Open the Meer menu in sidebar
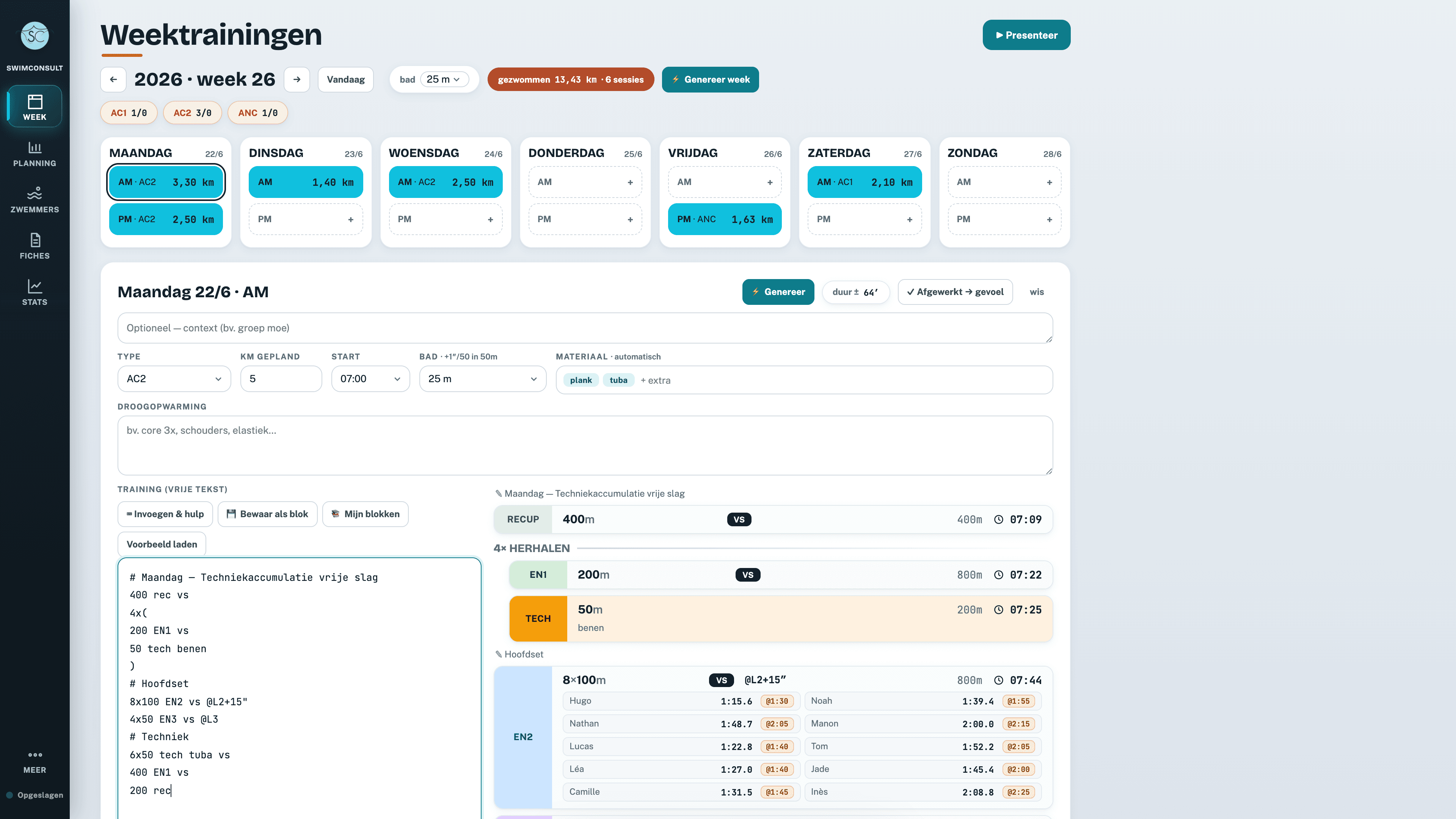The height and width of the screenshot is (819, 1456). tap(35, 761)
